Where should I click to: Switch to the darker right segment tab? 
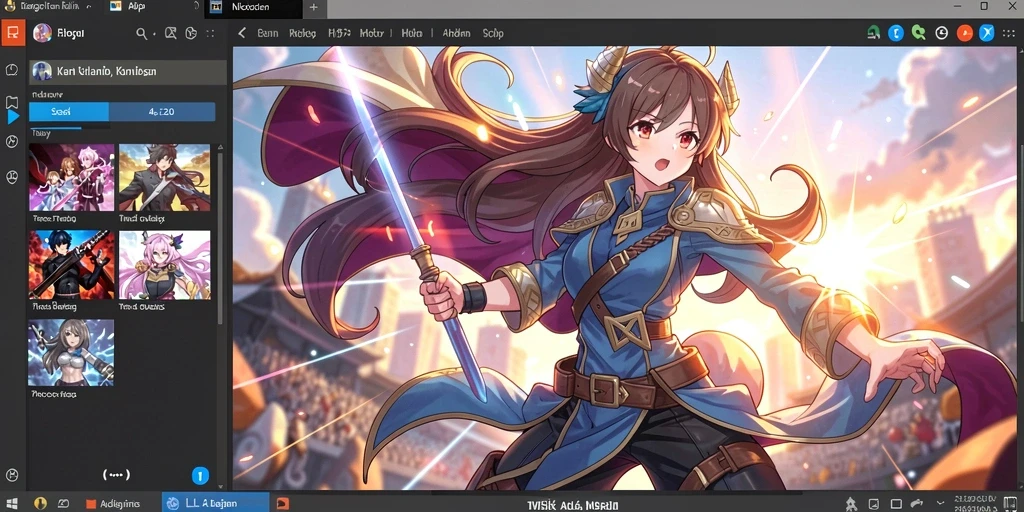162,112
